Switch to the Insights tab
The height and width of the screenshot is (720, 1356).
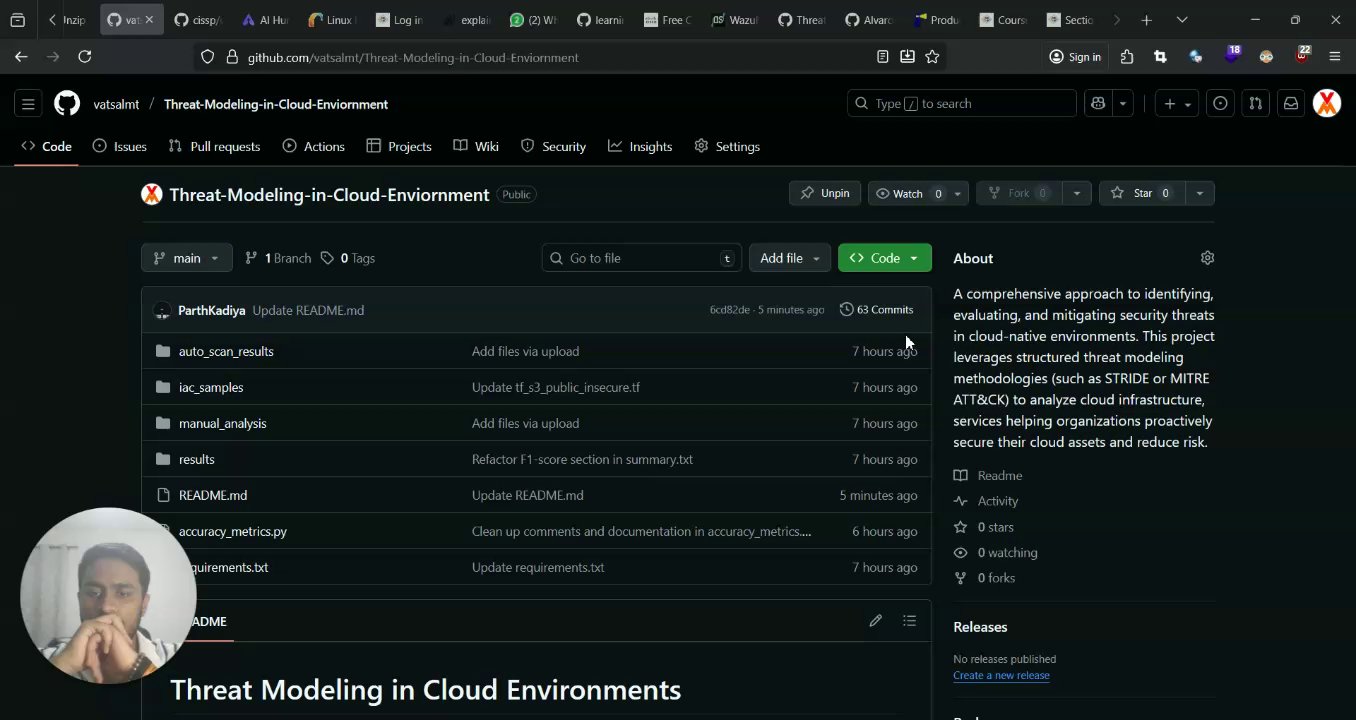(x=640, y=146)
